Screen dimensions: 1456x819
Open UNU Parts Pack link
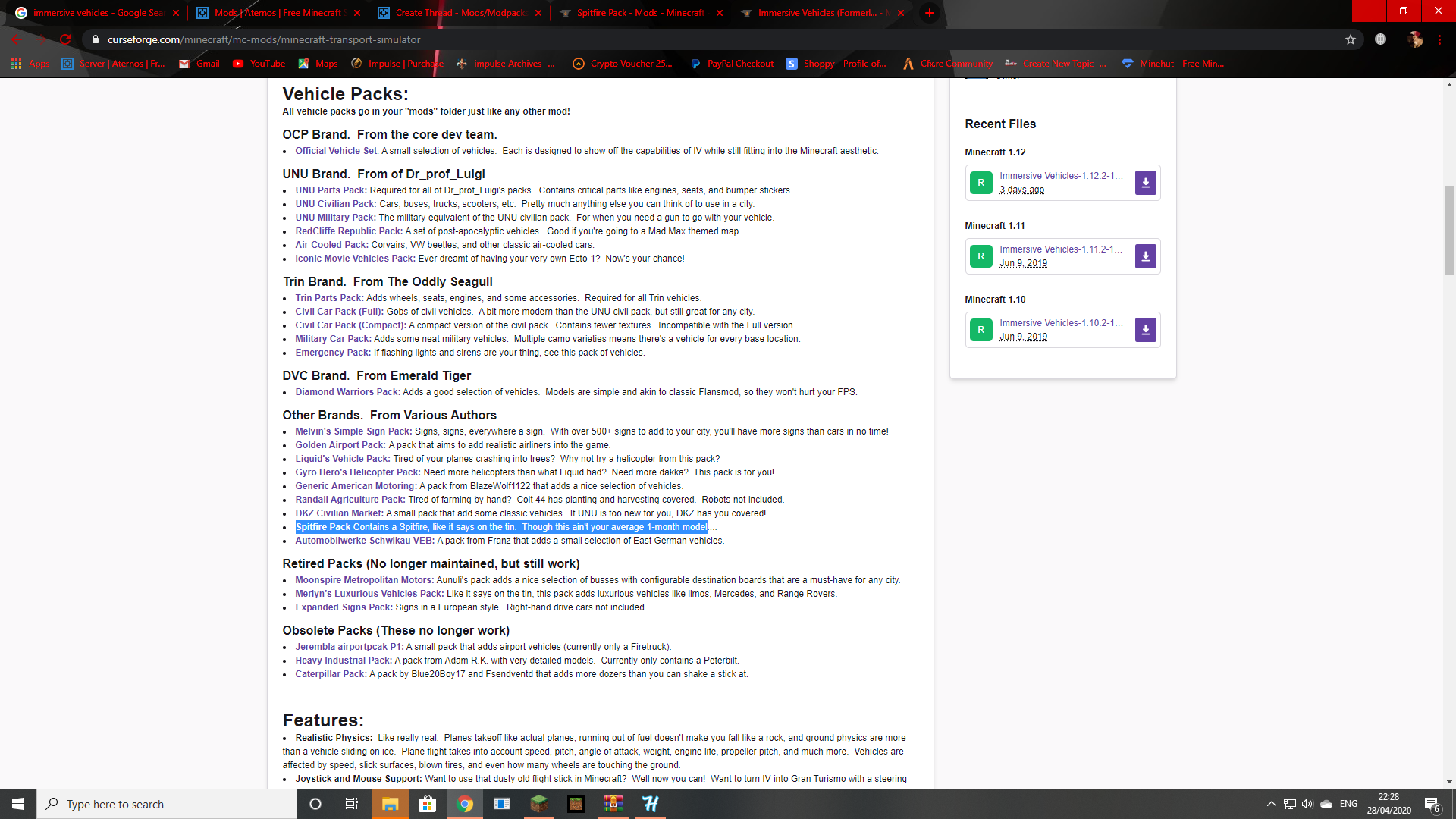[331, 190]
